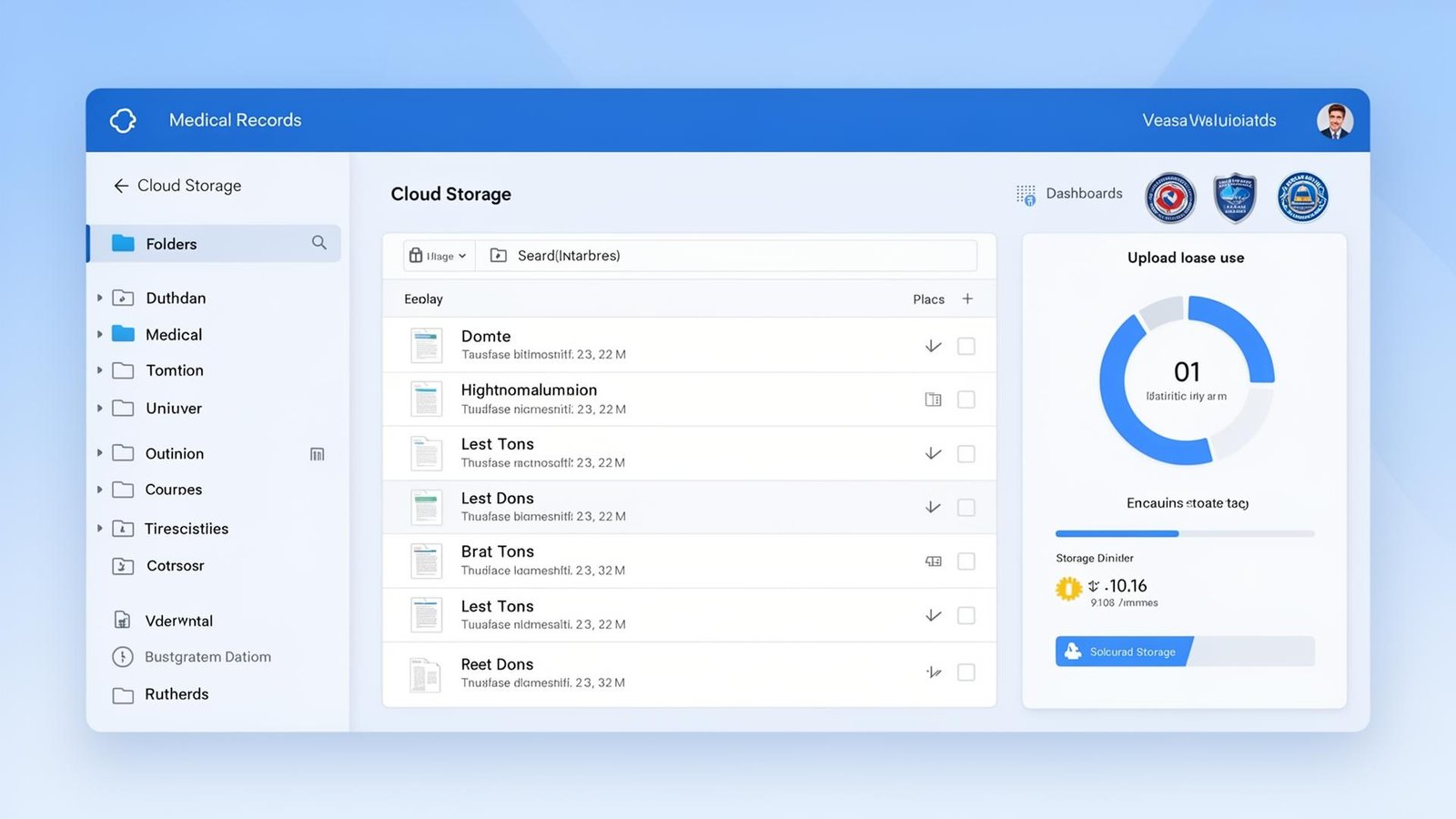The width and height of the screenshot is (1456, 819).
Task: Open the Dashboards menu
Action: pos(1085,194)
